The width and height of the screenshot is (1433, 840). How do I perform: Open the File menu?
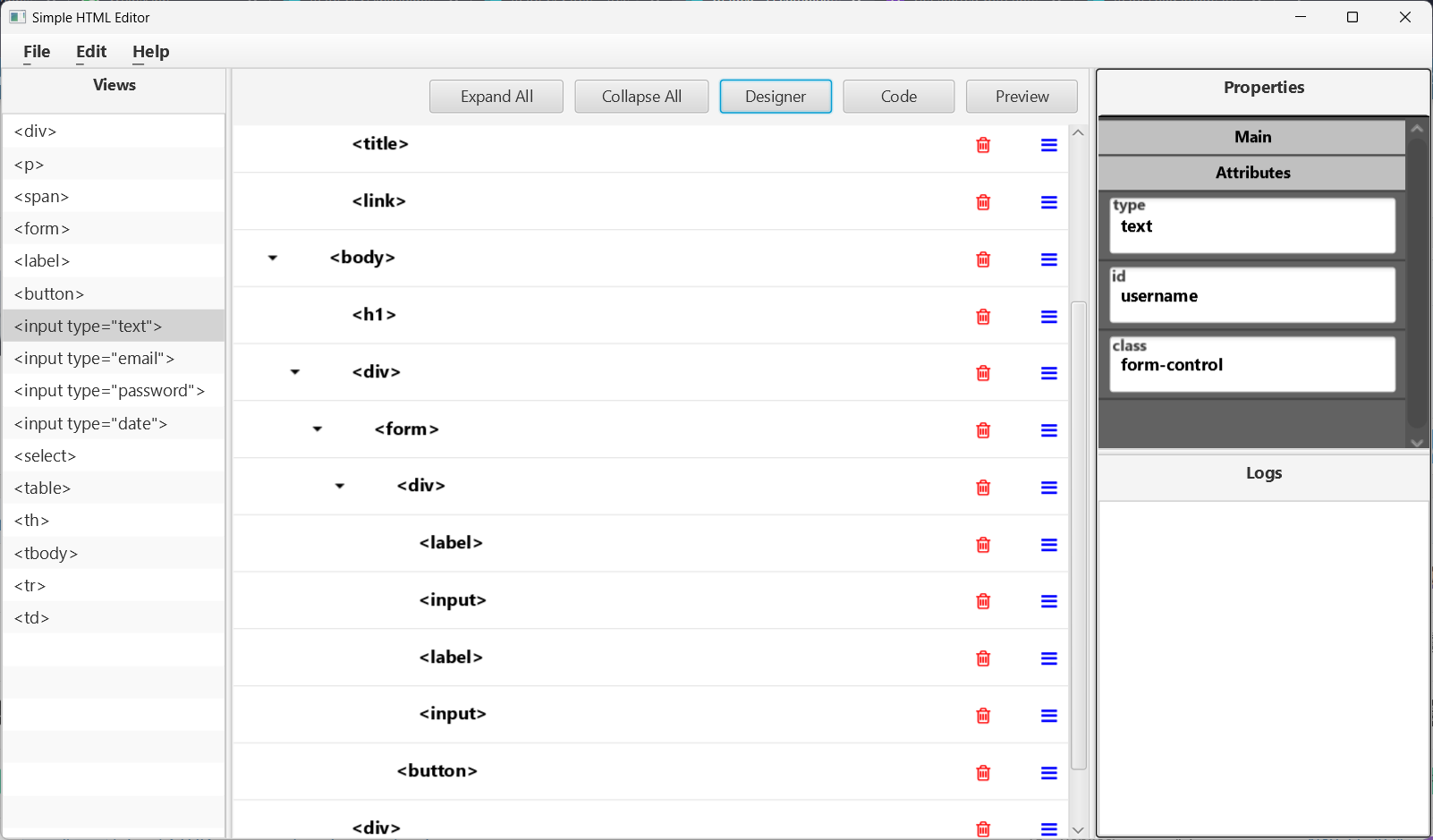(x=37, y=52)
